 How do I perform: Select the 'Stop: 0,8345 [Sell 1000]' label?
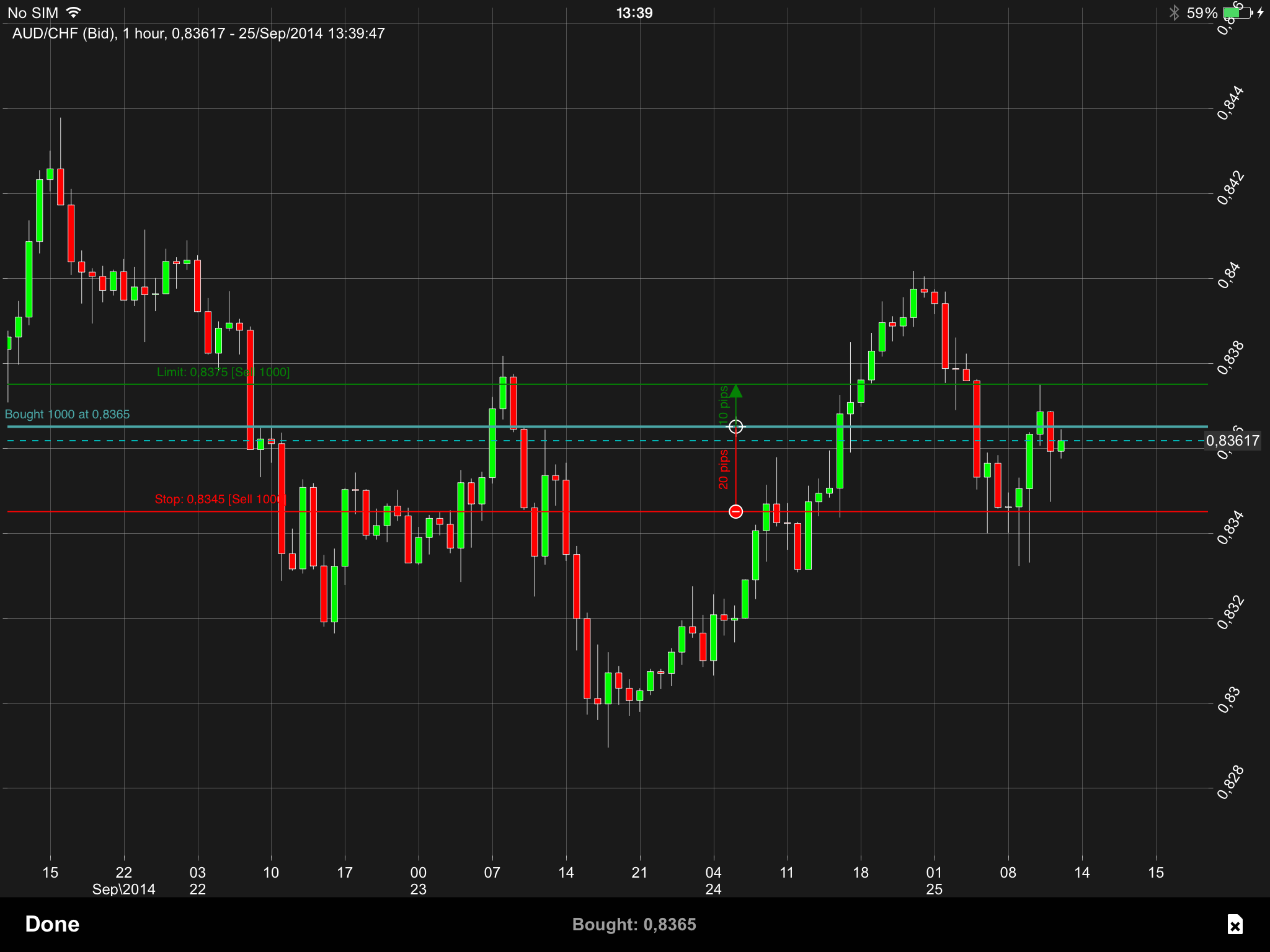tap(220, 499)
